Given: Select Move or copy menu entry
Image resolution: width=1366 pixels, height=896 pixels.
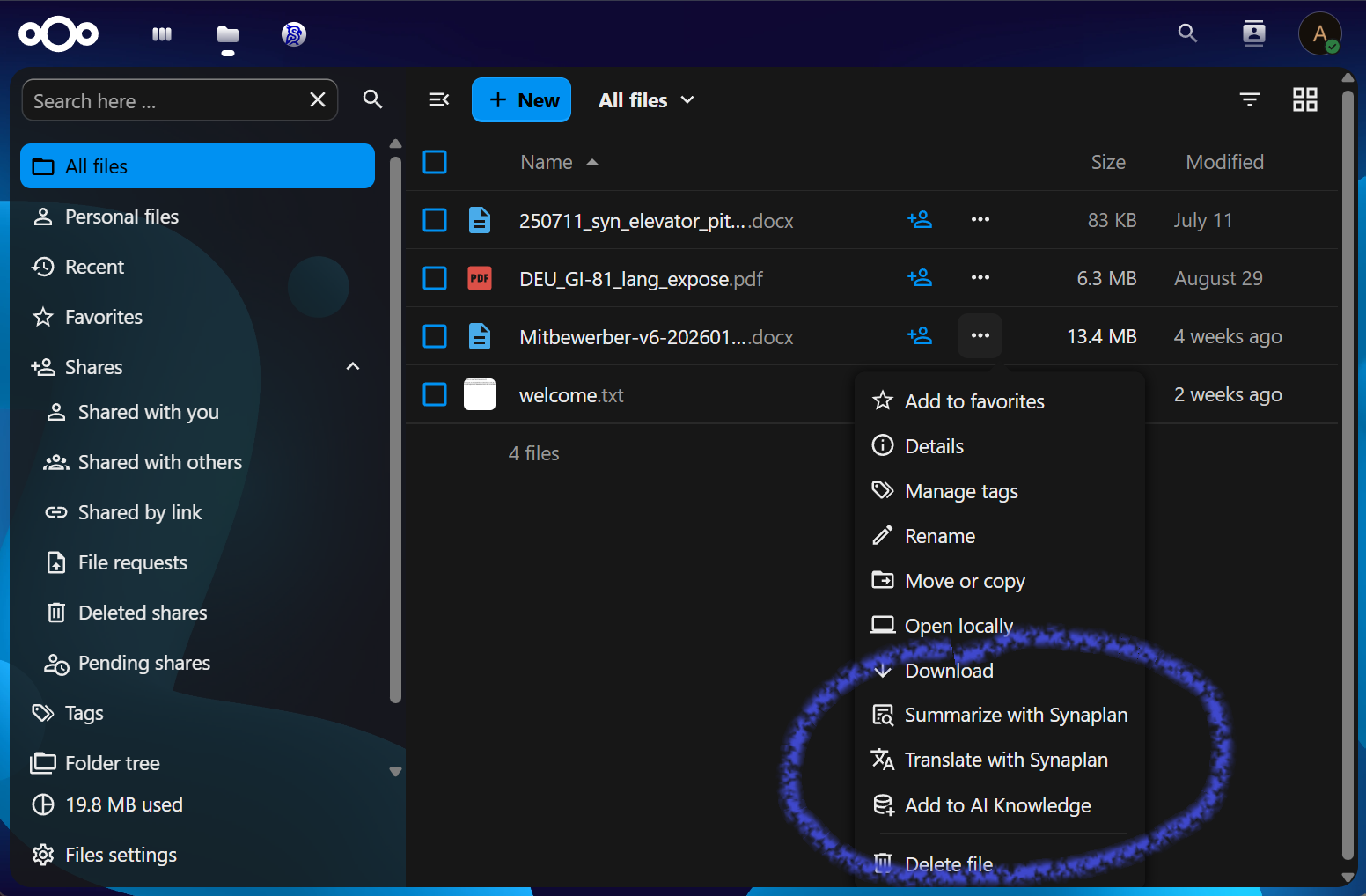Looking at the screenshot, I should [1000, 581].
